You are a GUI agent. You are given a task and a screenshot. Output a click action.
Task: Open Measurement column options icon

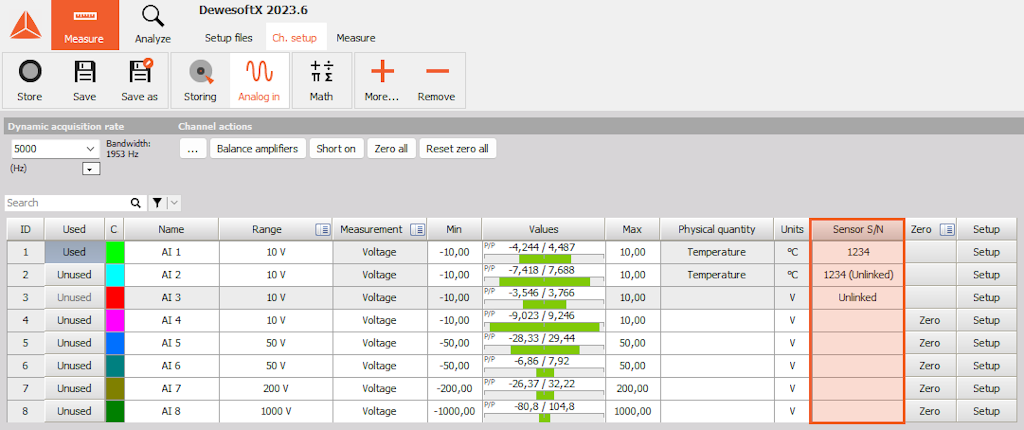(417, 229)
